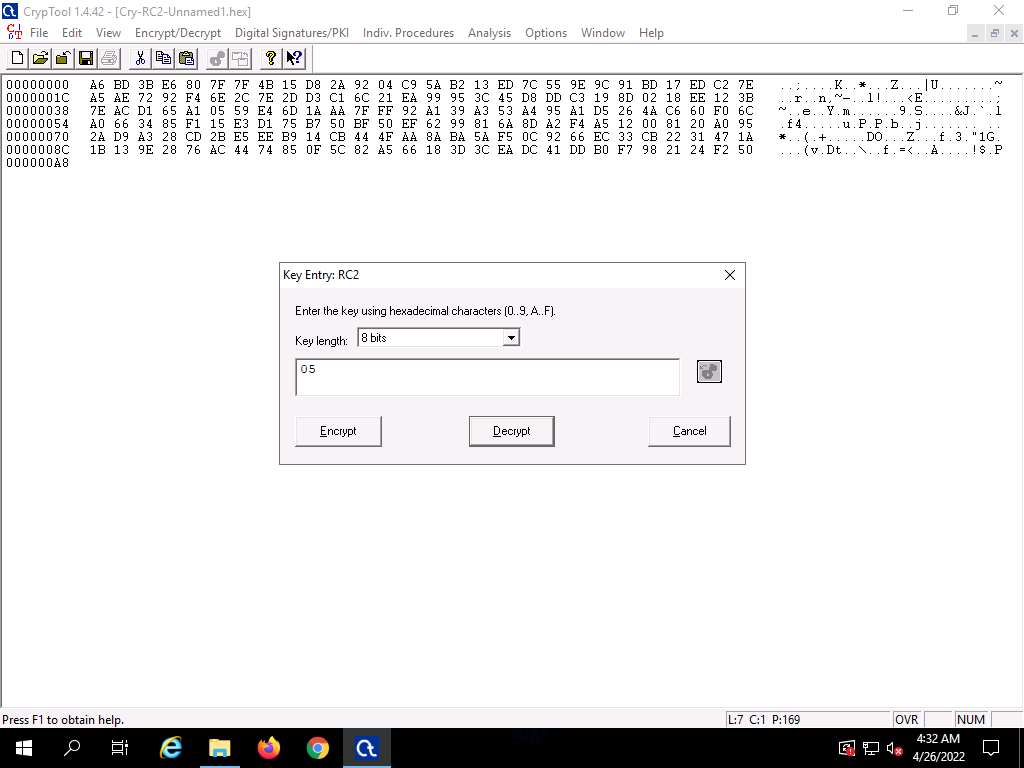Click the Save disk toolbar icon
The width and height of the screenshot is (1024, 768).
86,58
